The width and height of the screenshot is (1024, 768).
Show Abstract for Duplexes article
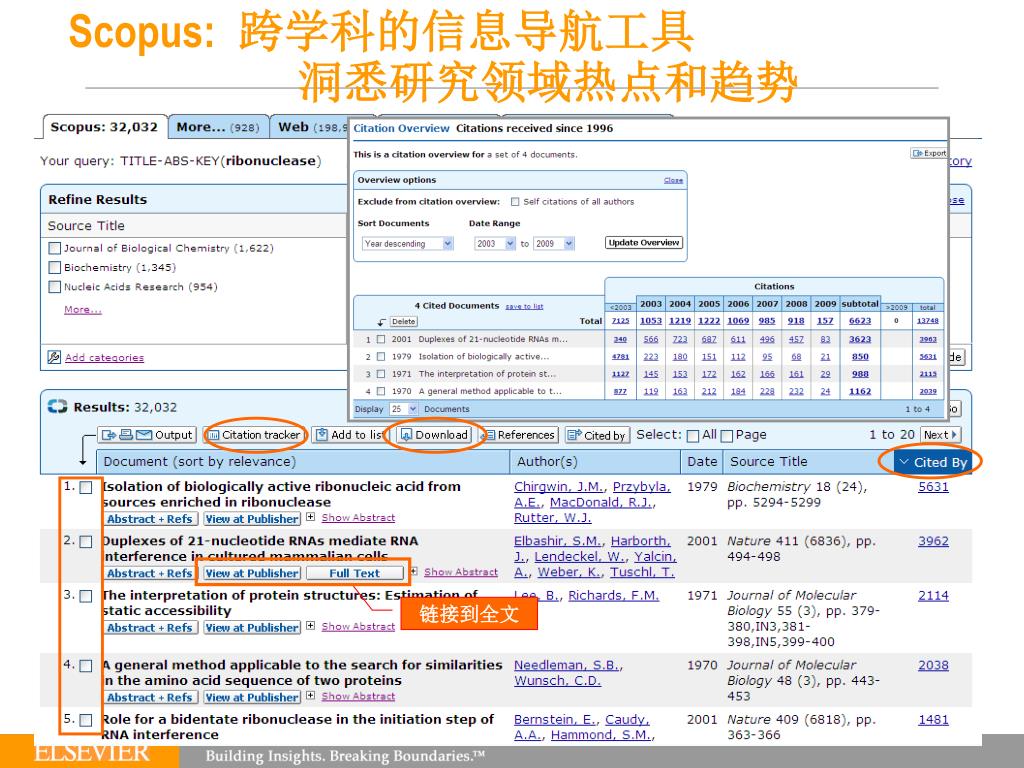pyautogui.click(x=460, y=572)
